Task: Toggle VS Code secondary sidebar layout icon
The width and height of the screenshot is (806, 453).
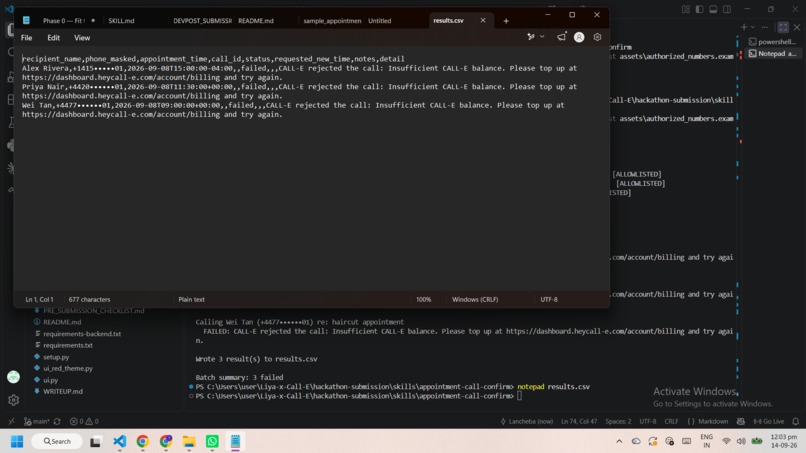Action: click(x=727, y=9)
